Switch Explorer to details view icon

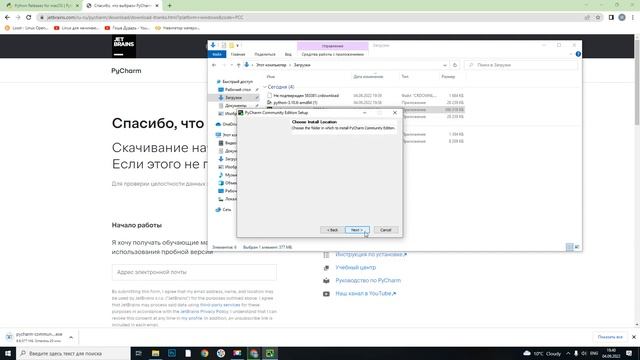[x=569, y=247]
